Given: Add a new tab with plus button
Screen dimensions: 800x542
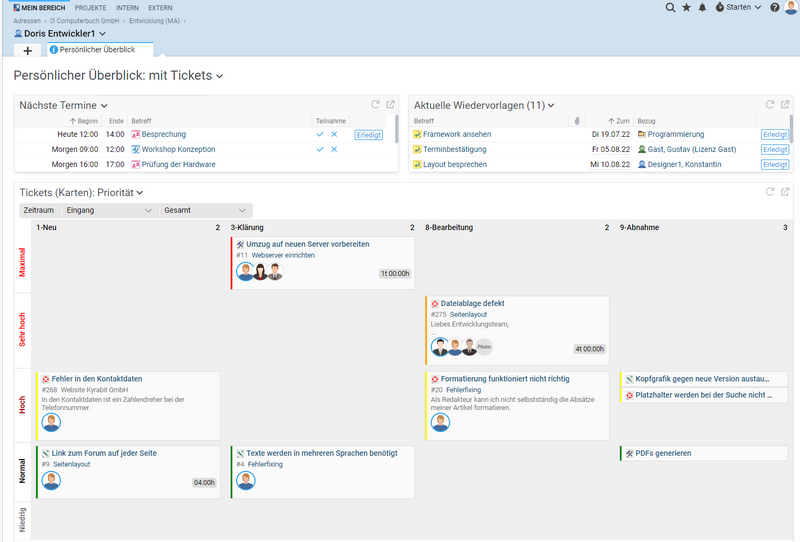Looking at the screenshot, I should point(28,51).
